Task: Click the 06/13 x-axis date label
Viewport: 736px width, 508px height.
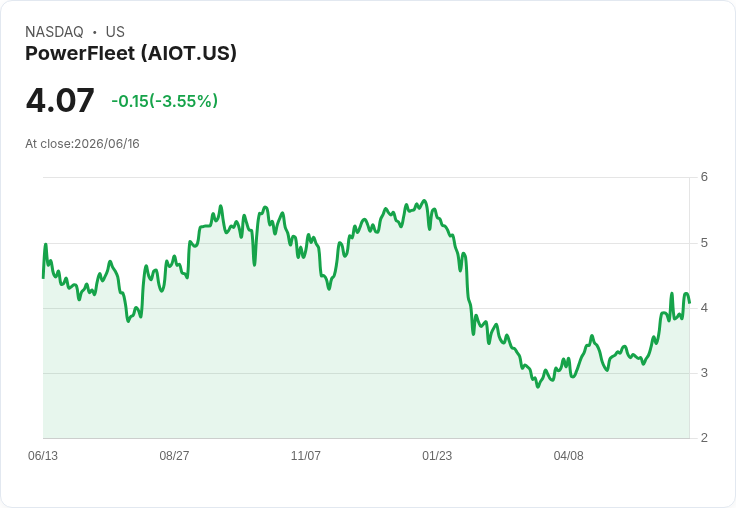Action: tap(43, 455)
